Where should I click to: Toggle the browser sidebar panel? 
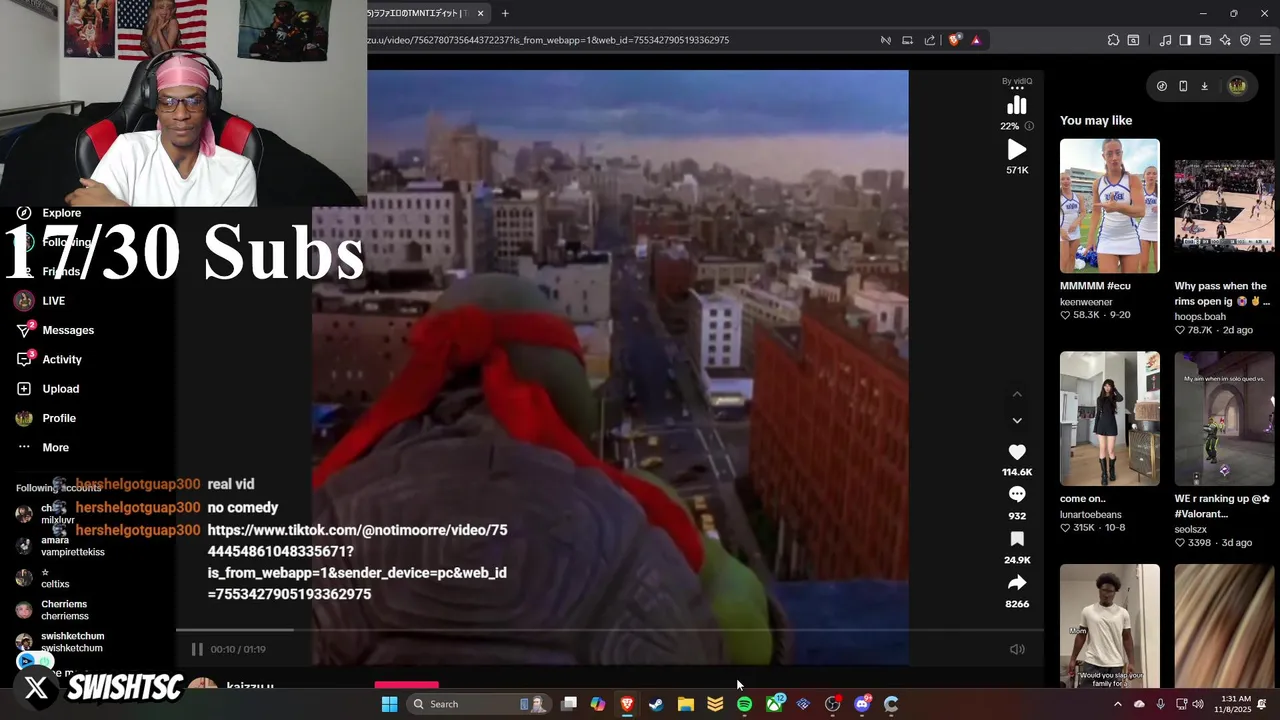(x=1185, y=40)
